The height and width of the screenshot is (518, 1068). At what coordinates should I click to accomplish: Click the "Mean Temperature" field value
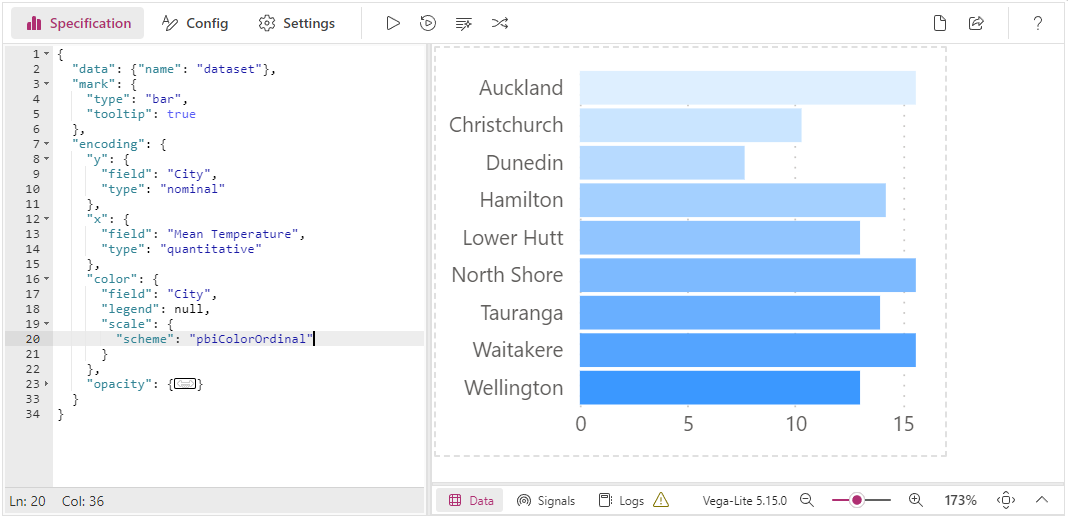pos(232,234)
